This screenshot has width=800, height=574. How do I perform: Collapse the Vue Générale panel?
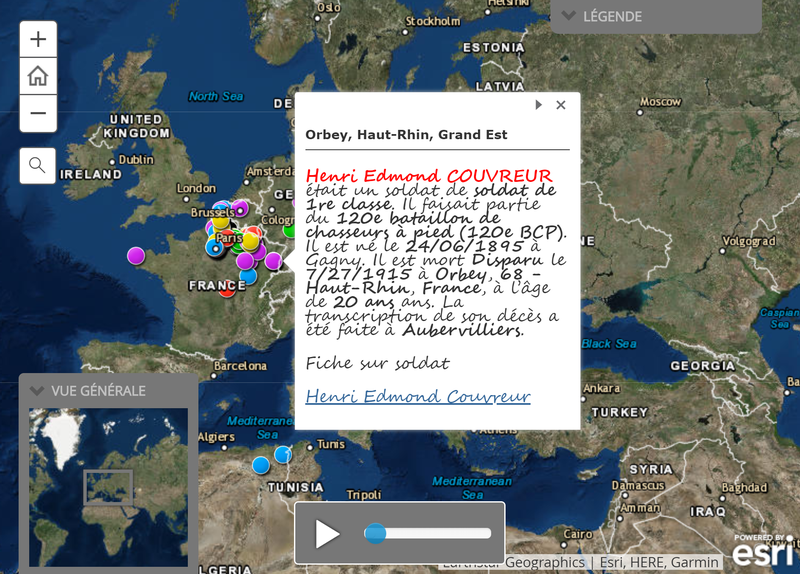click(37, 391)
